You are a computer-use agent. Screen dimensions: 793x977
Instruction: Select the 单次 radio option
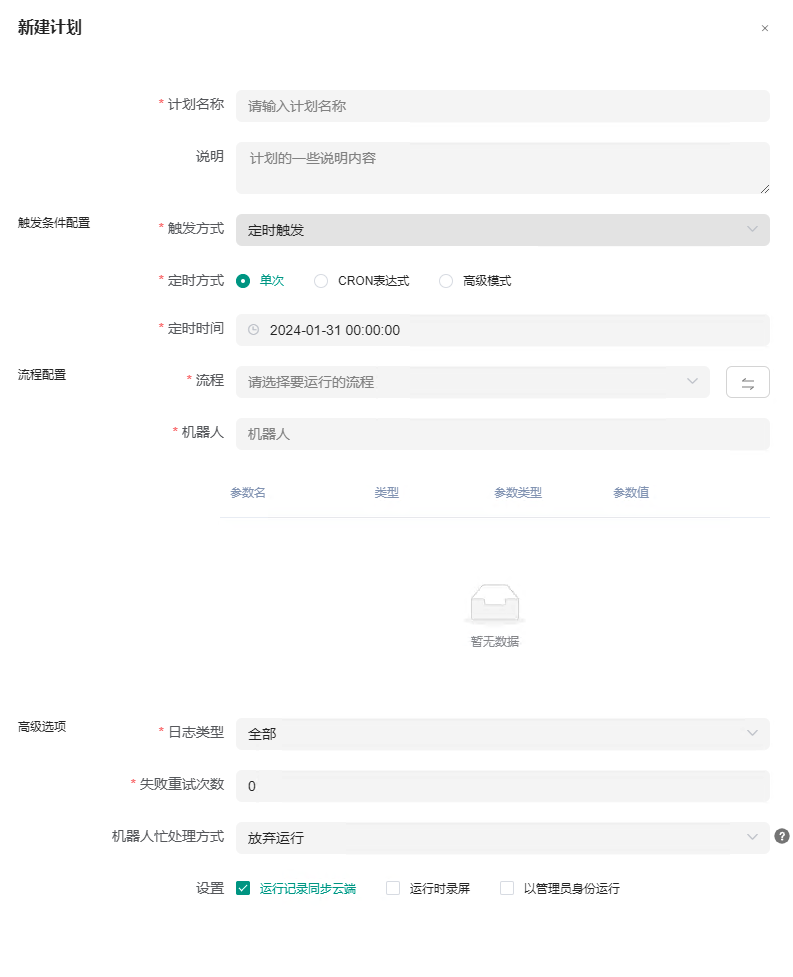tap(243, 281)
